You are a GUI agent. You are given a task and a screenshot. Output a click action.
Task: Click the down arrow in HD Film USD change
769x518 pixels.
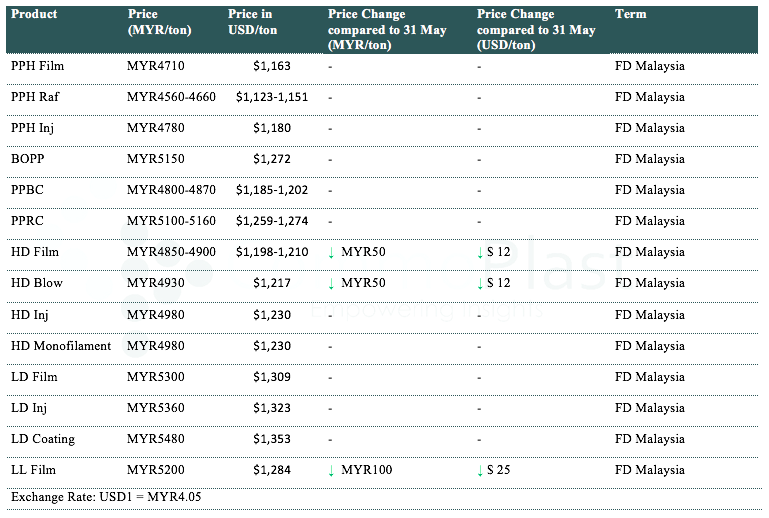point(481,252)
